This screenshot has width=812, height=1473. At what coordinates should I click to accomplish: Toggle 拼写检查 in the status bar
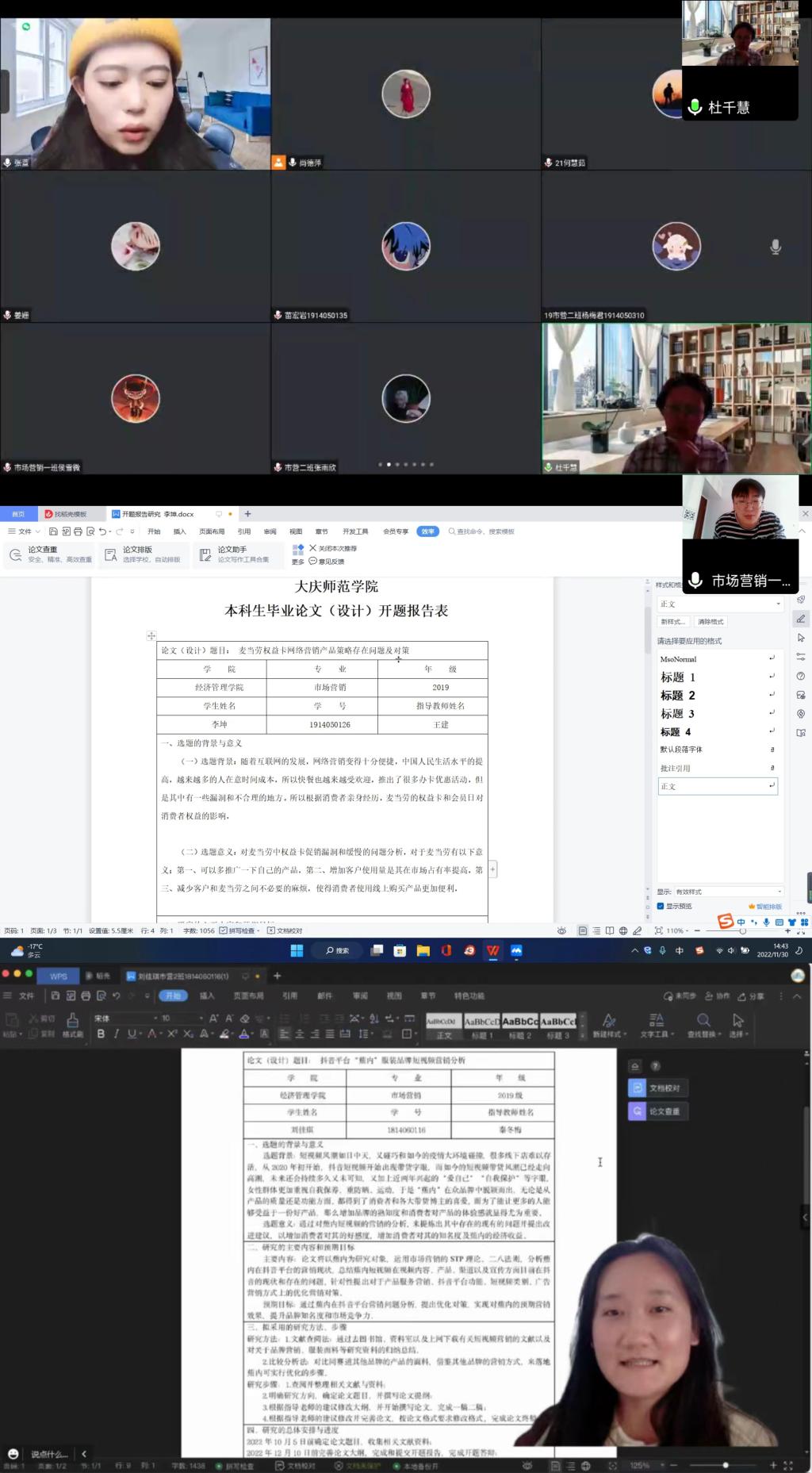(237, 930)
